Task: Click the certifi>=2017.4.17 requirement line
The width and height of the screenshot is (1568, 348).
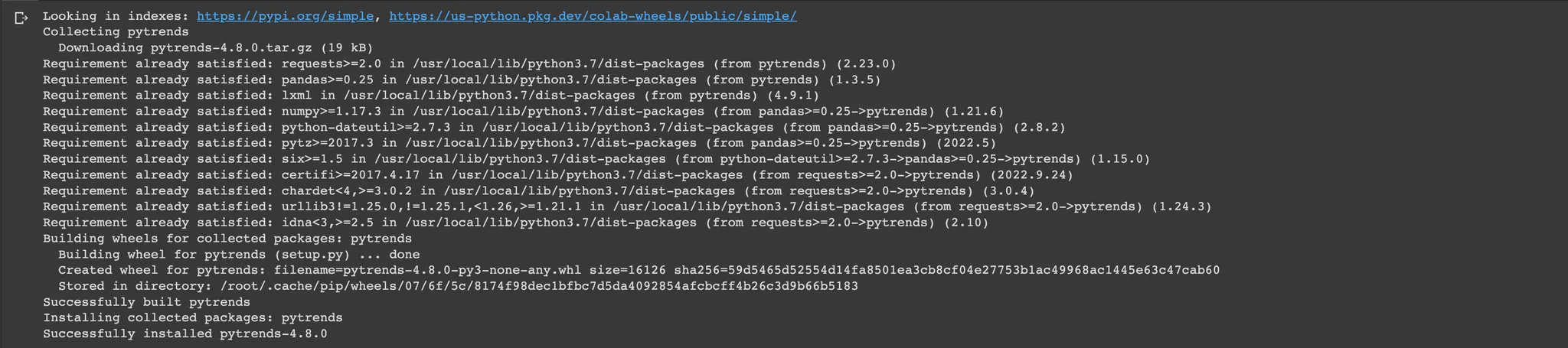Action: [x=557, y=175]
